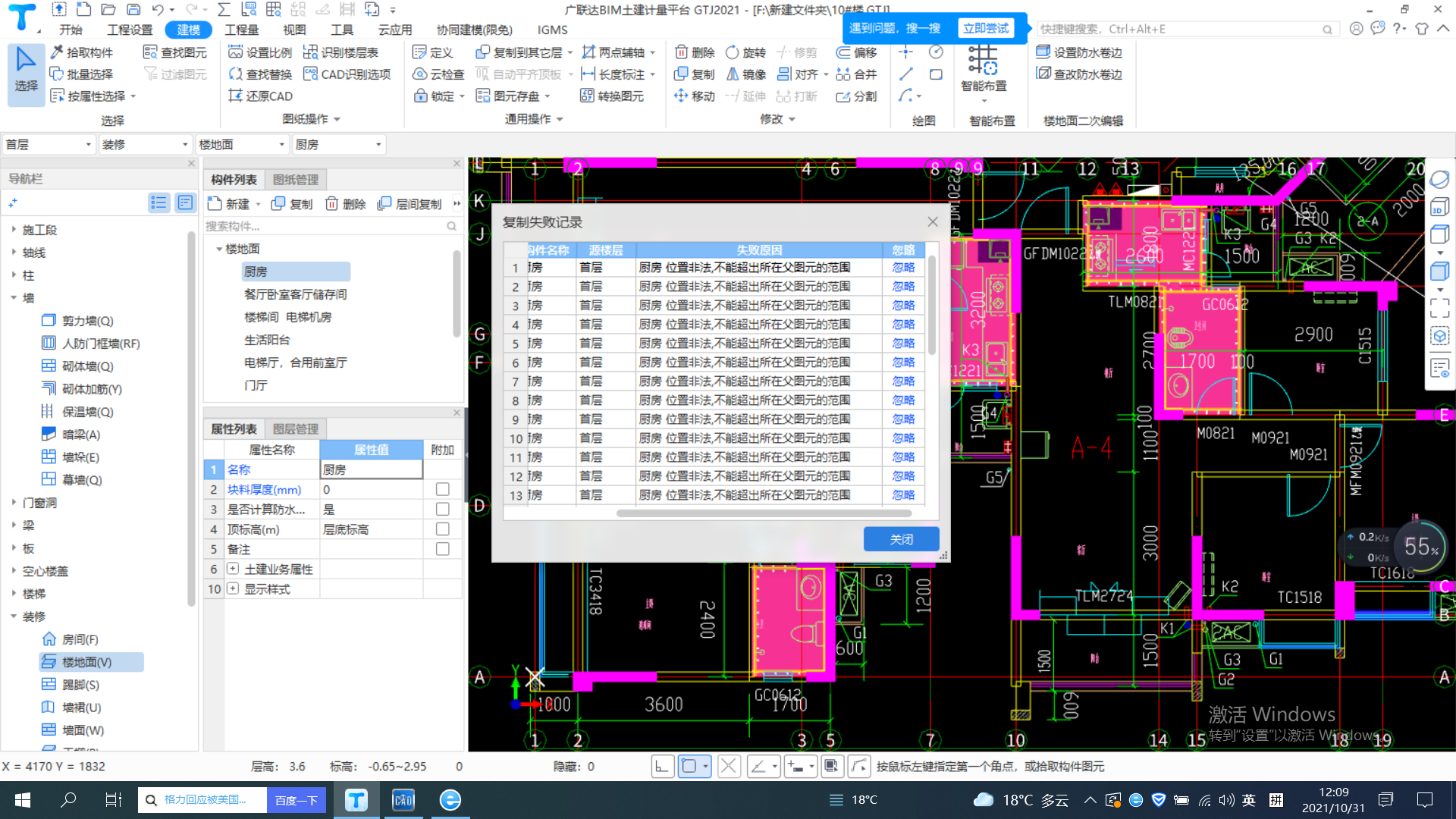Open the 查找图元 find element tool

[x=175, y=52]
